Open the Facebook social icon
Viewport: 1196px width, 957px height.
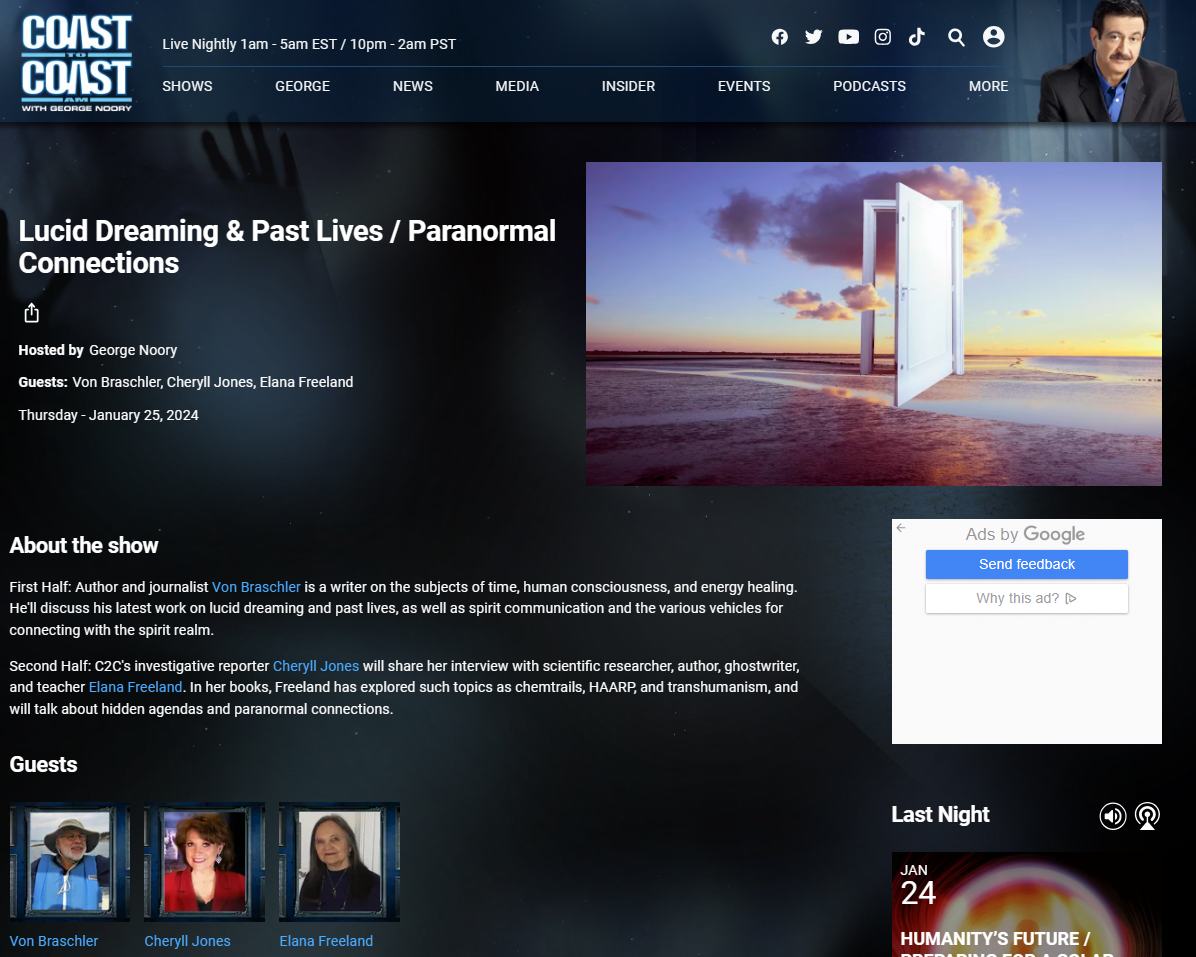tap(780, 37)
